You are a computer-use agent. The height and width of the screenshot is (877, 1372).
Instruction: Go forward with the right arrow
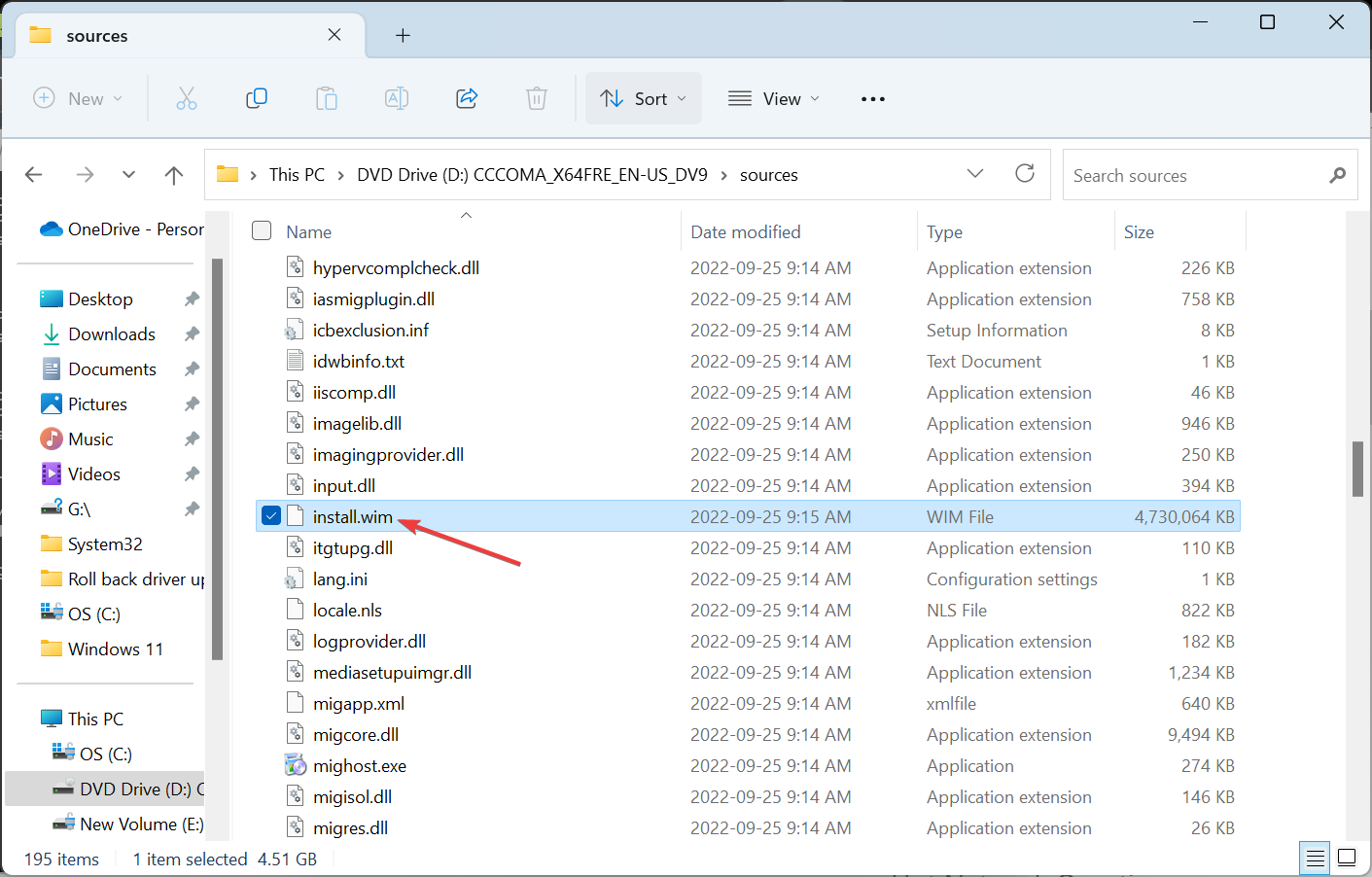pos(86,175)
